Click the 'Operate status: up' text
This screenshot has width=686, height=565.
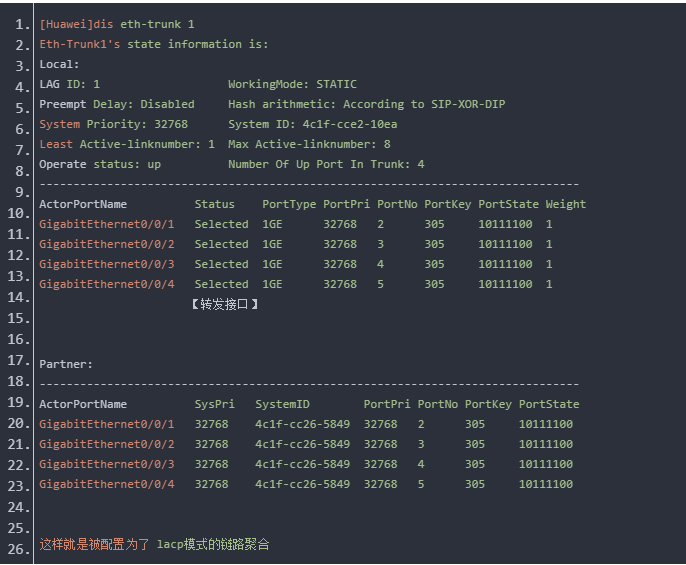click(x=100, y=164)
